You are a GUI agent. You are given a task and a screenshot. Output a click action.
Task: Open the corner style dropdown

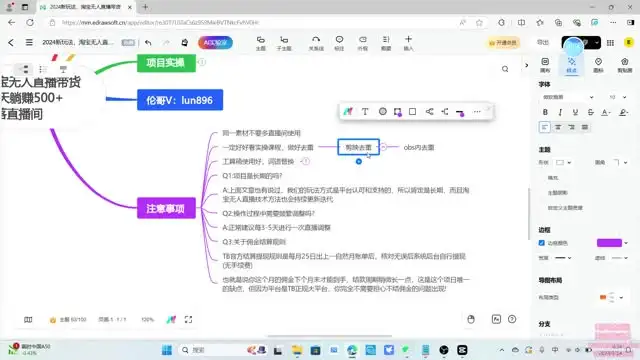(620, 162)
